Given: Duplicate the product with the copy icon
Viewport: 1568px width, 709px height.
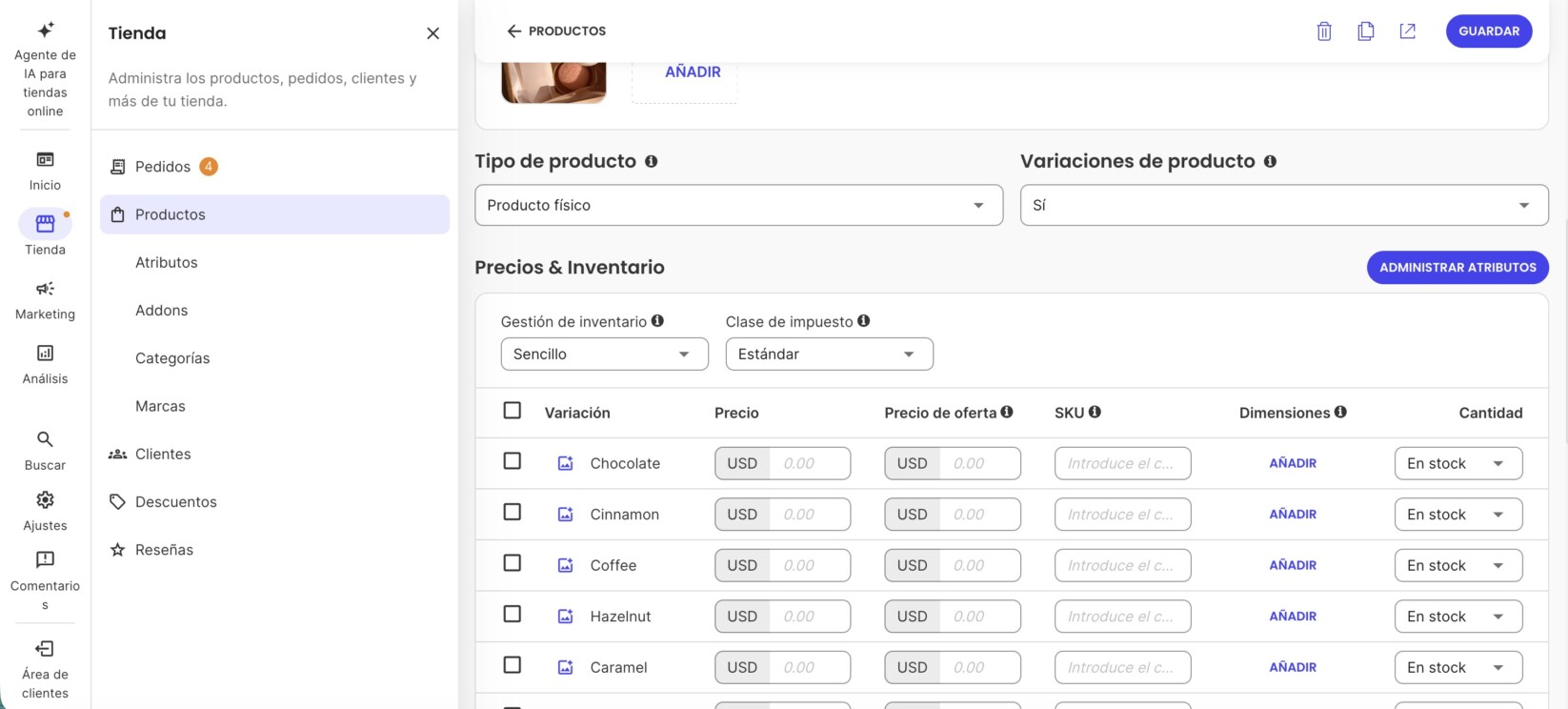Looking at the screenshot, I should pyautogui.click(x=1366, y=31).
